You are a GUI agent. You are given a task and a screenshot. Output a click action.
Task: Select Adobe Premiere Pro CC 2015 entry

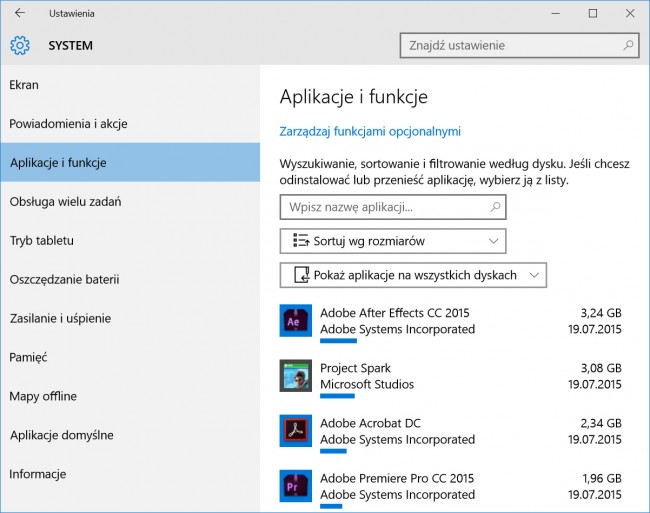pos(397,478)
